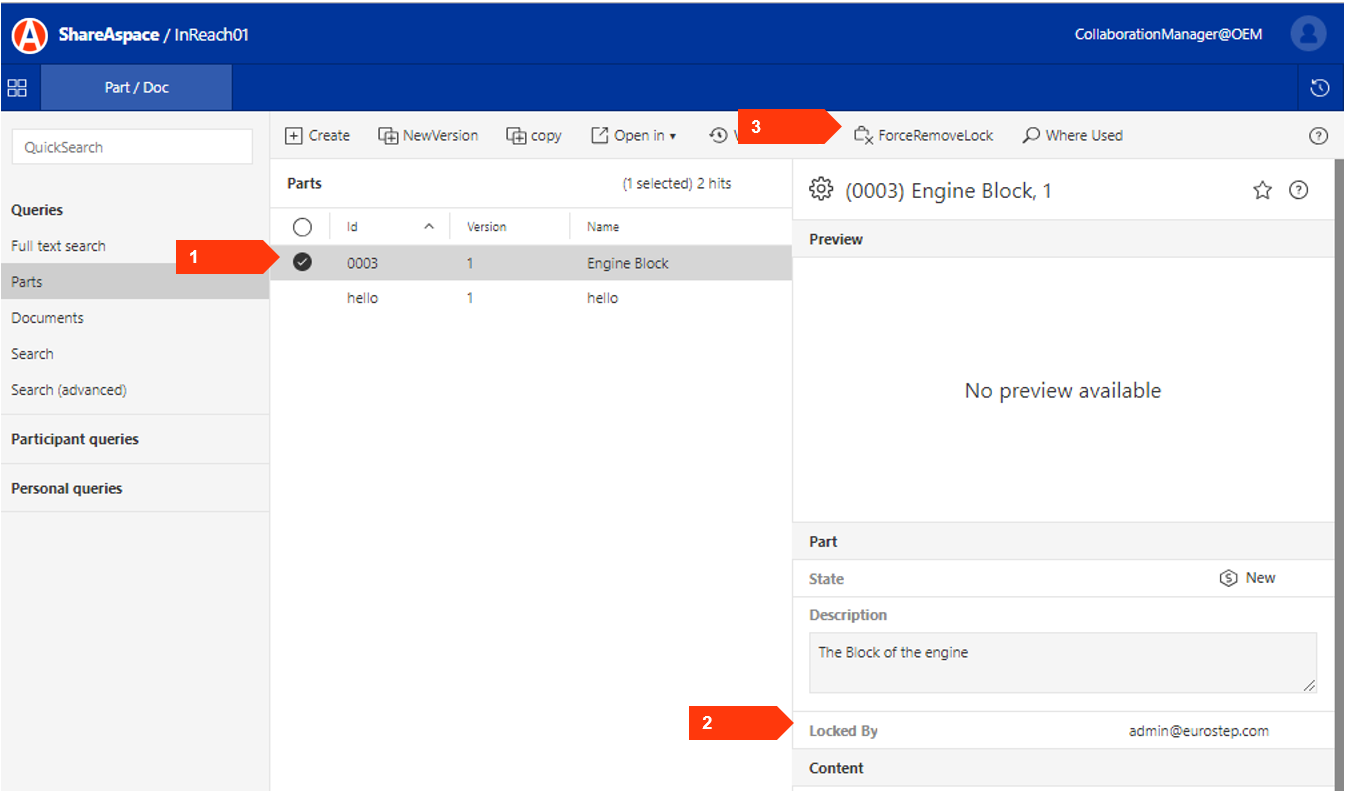Click the gear icon beside Engine Block title
Image resolution: width=1347 pixels, height=791 pixels.
[x=821, y=190]
